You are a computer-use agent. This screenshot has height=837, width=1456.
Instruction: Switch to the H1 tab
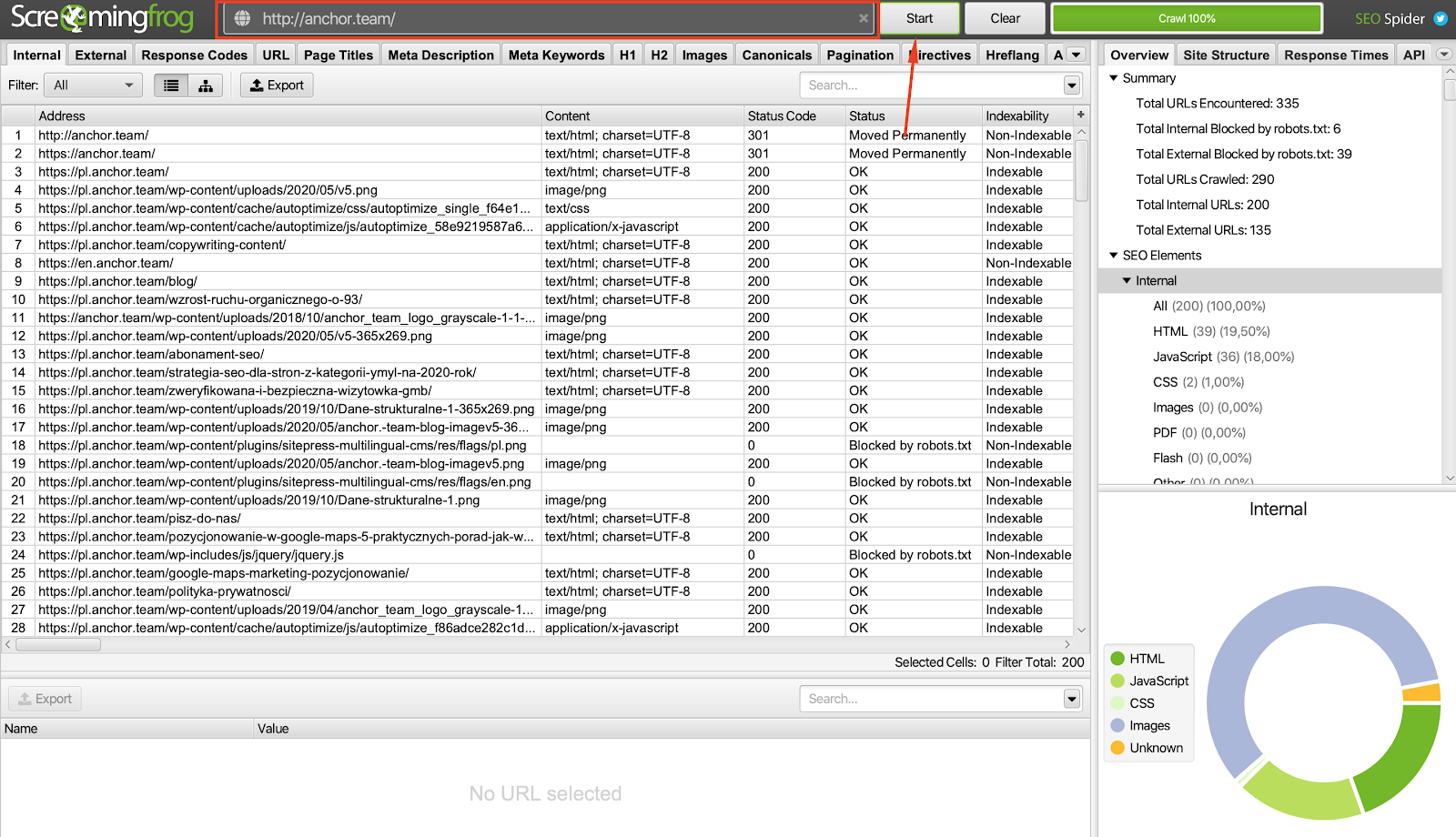pyautogui.click(x=628, y=55)
